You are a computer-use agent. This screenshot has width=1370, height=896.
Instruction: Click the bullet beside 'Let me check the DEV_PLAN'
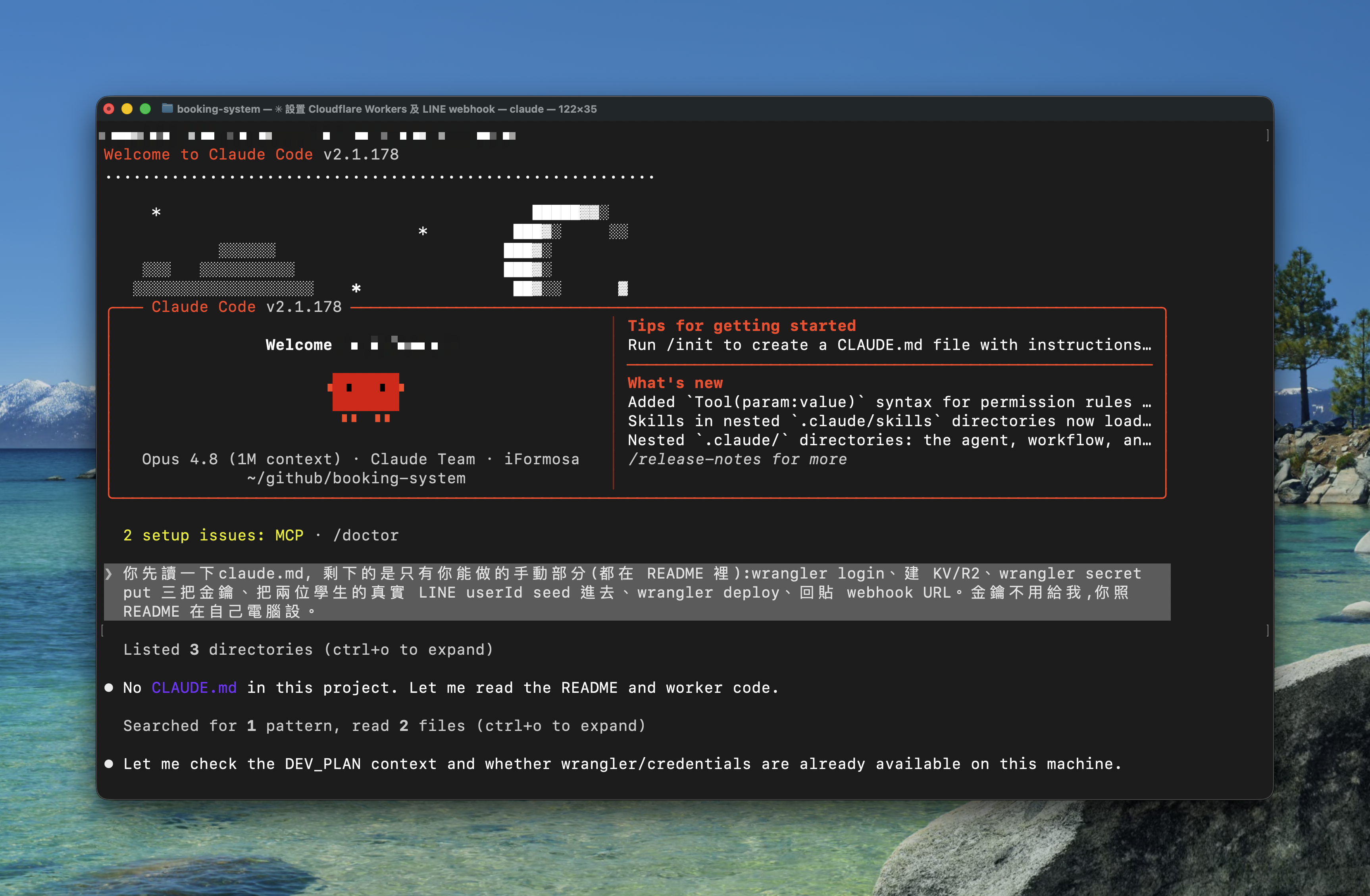pyautogui.click(x=108, y=764)
